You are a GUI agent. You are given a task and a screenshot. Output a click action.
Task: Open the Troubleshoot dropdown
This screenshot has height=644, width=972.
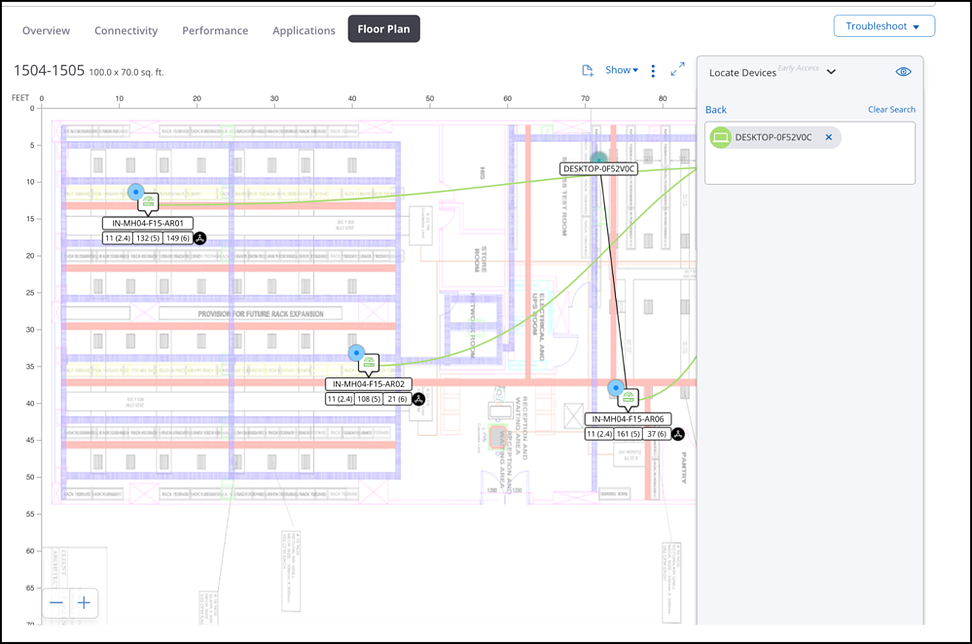click(x=884, y=26)
